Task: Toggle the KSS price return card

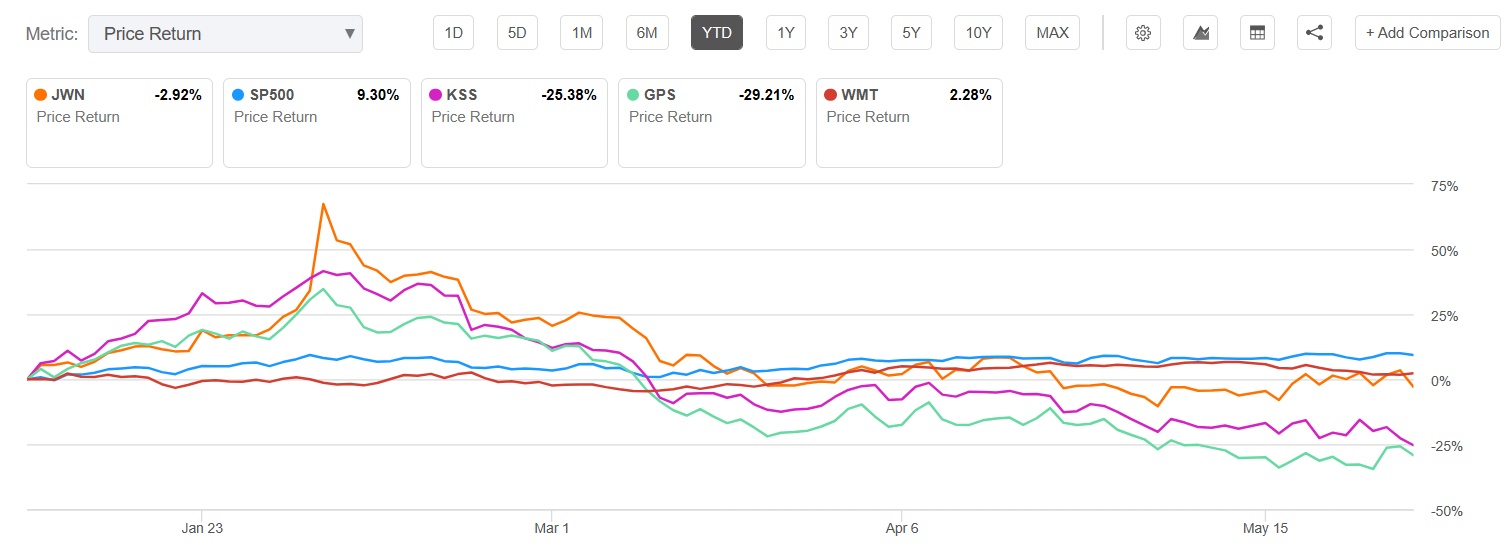Action: [514, 122]
